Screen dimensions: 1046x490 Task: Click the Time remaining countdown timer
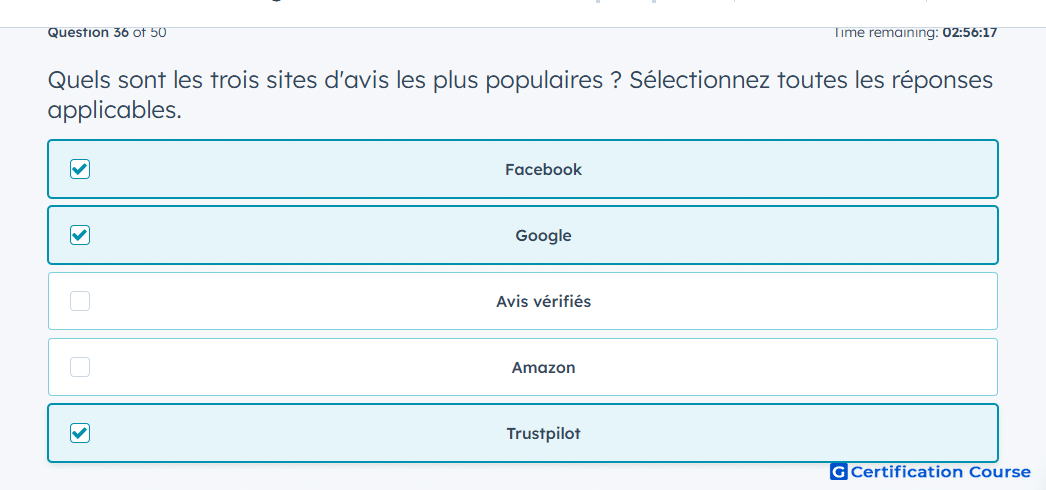point(915,32)
